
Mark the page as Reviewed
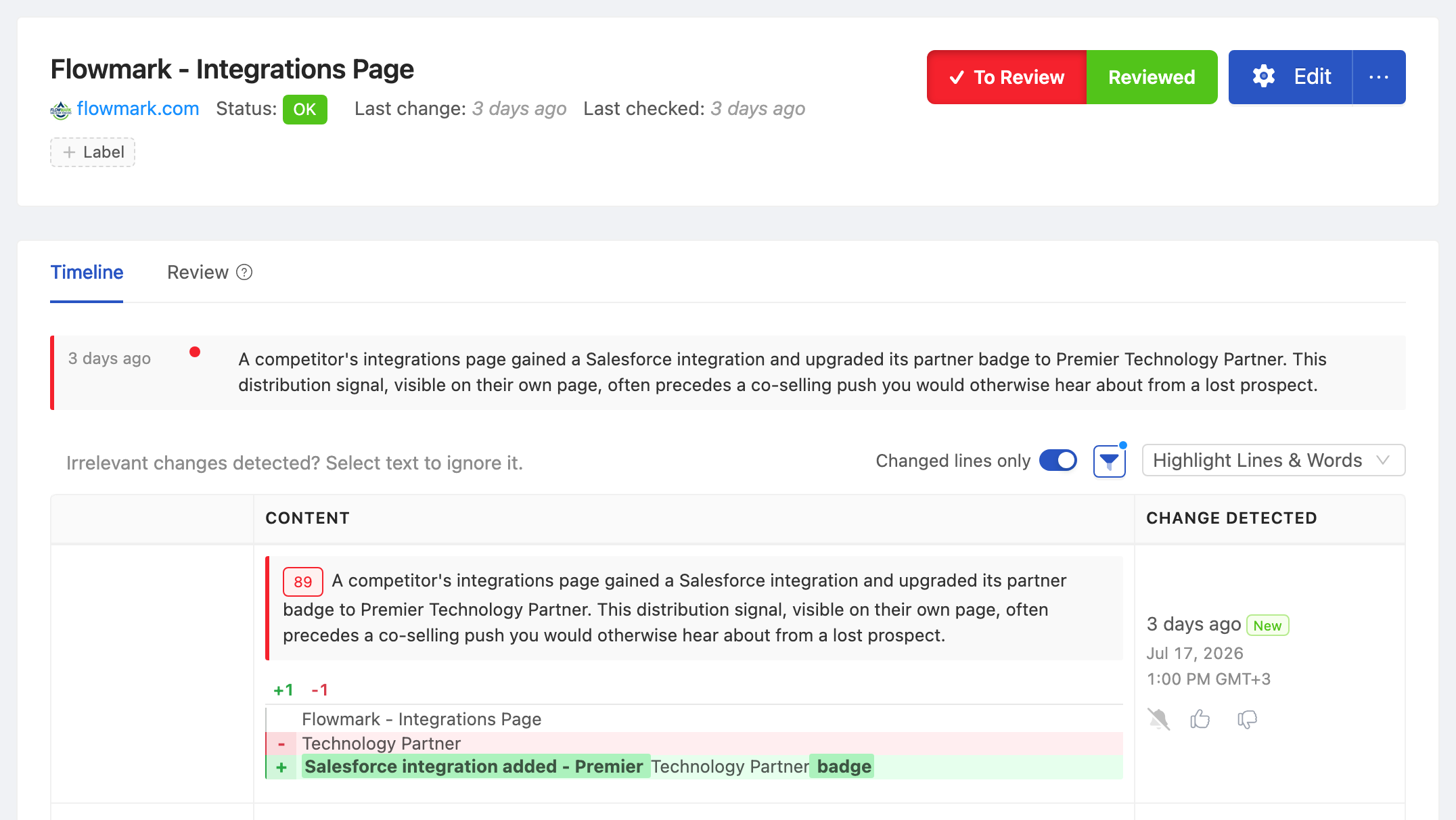[1152, 77]
